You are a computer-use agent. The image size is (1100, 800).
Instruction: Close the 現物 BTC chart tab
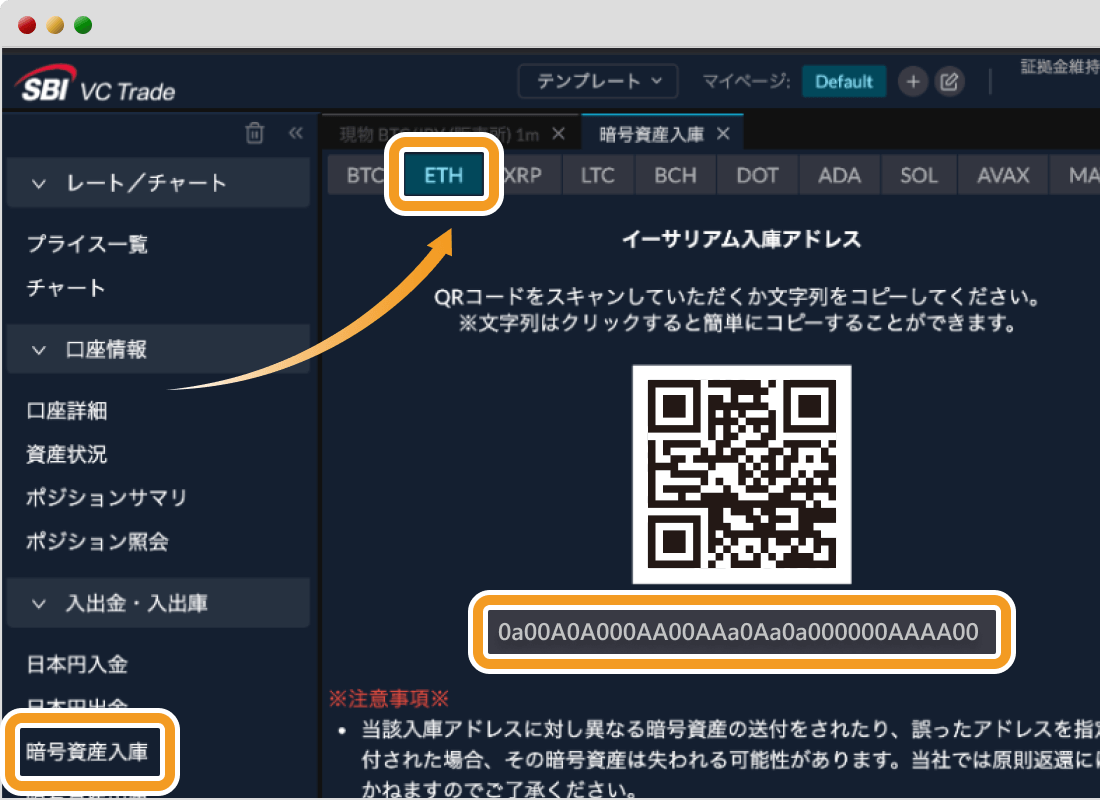558,133
